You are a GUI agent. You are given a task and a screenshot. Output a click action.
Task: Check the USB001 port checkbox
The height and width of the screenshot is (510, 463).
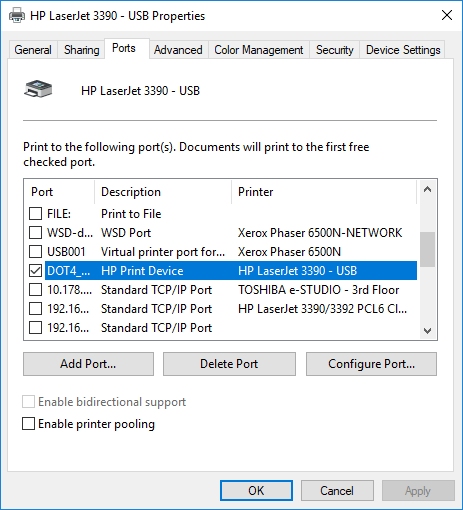coord(35,252)
